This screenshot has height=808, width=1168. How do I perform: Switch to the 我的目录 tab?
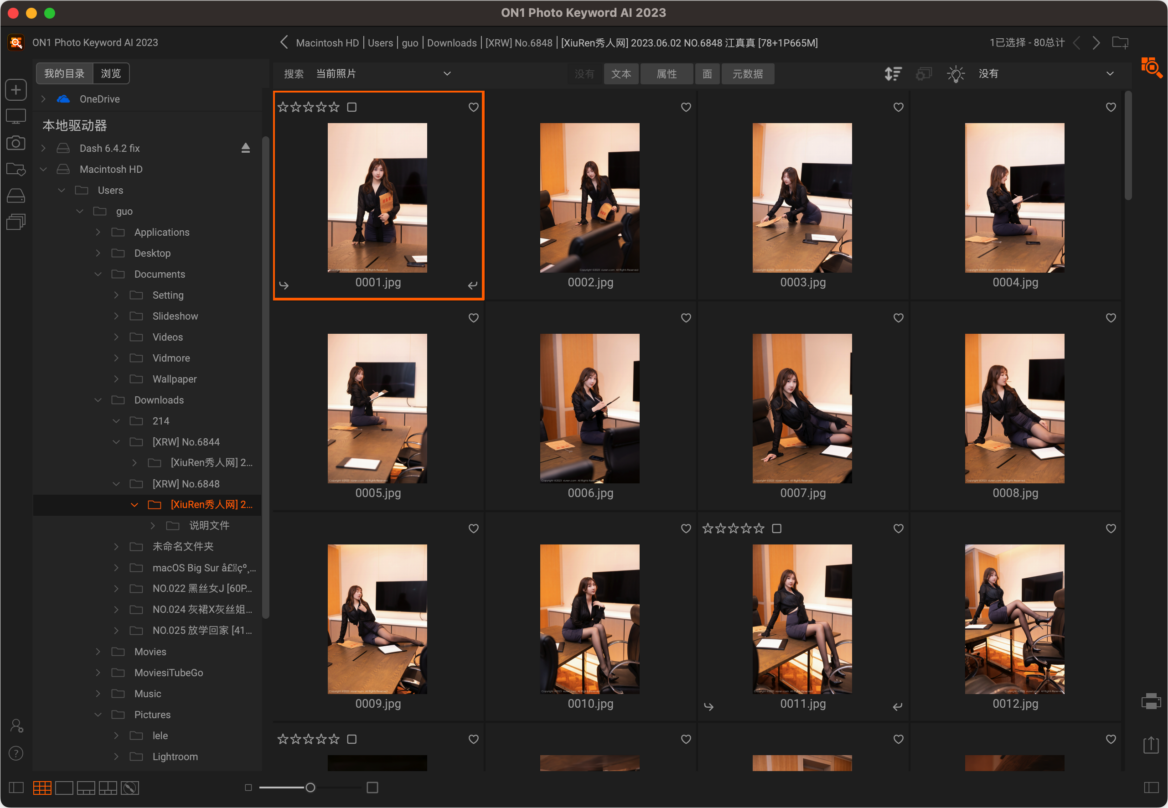pyautogui.click(x=65, y=74)
